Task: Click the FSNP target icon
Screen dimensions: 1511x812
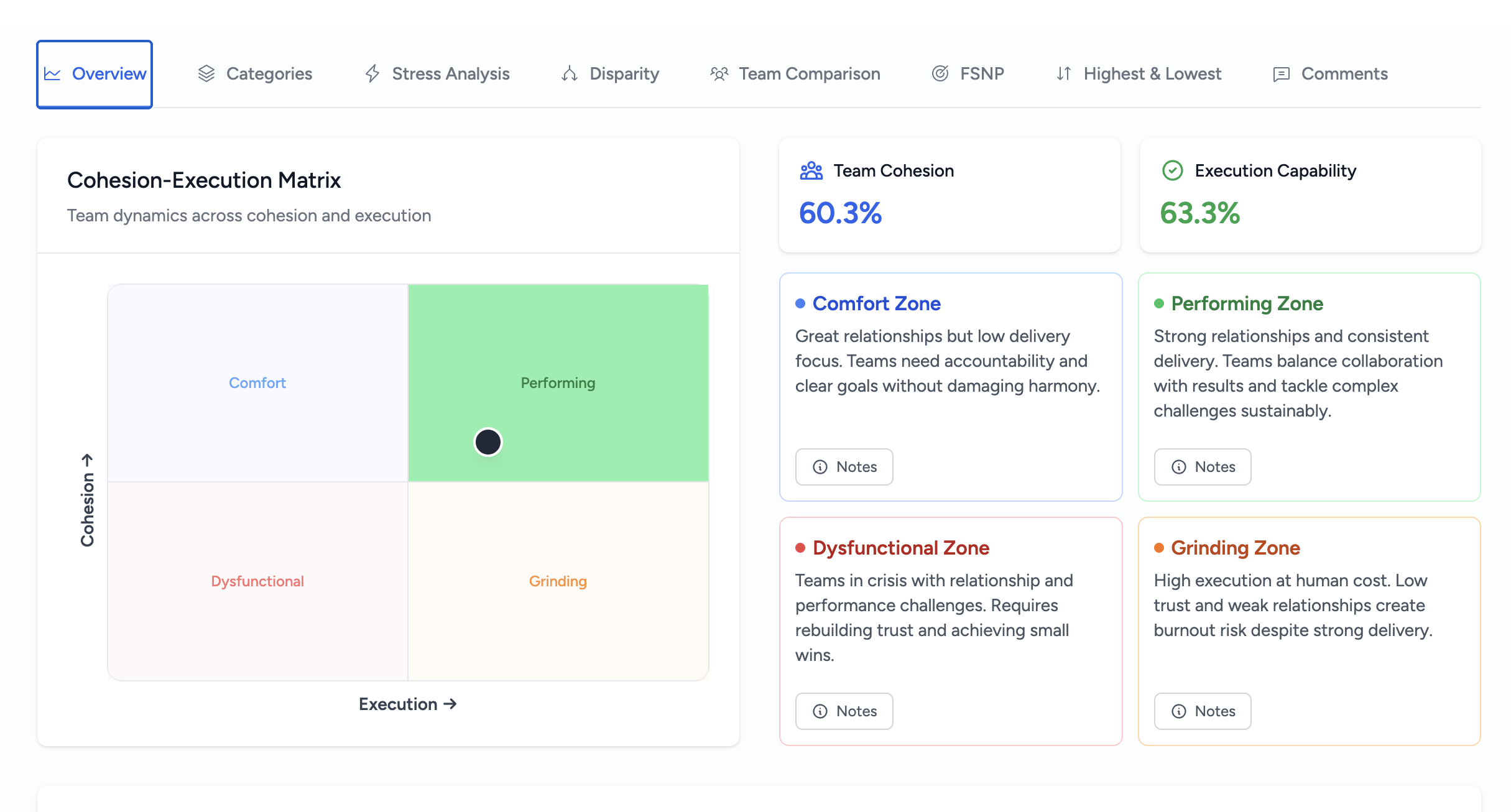Action: pos(940,74)
